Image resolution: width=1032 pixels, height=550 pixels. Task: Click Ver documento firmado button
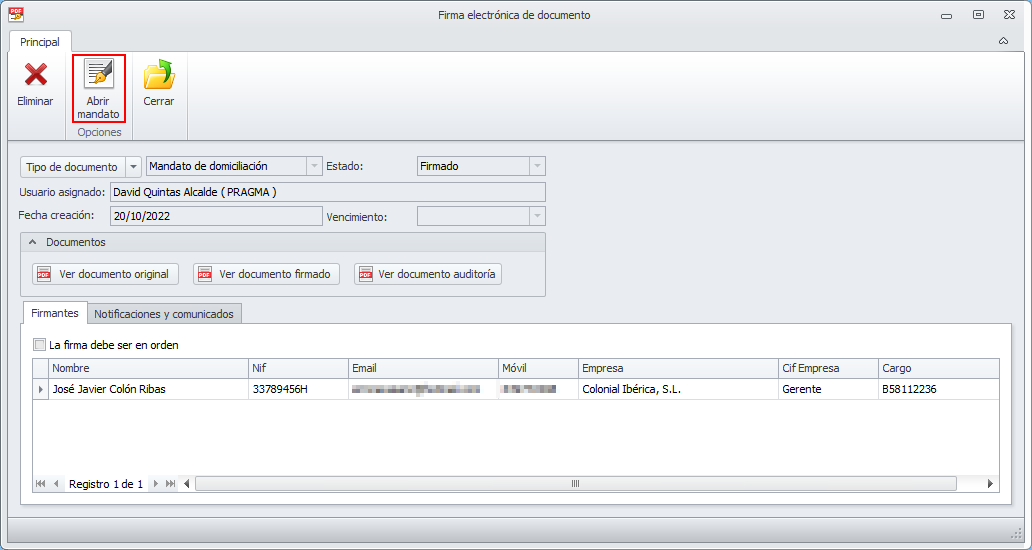click(x=267, y=274)
